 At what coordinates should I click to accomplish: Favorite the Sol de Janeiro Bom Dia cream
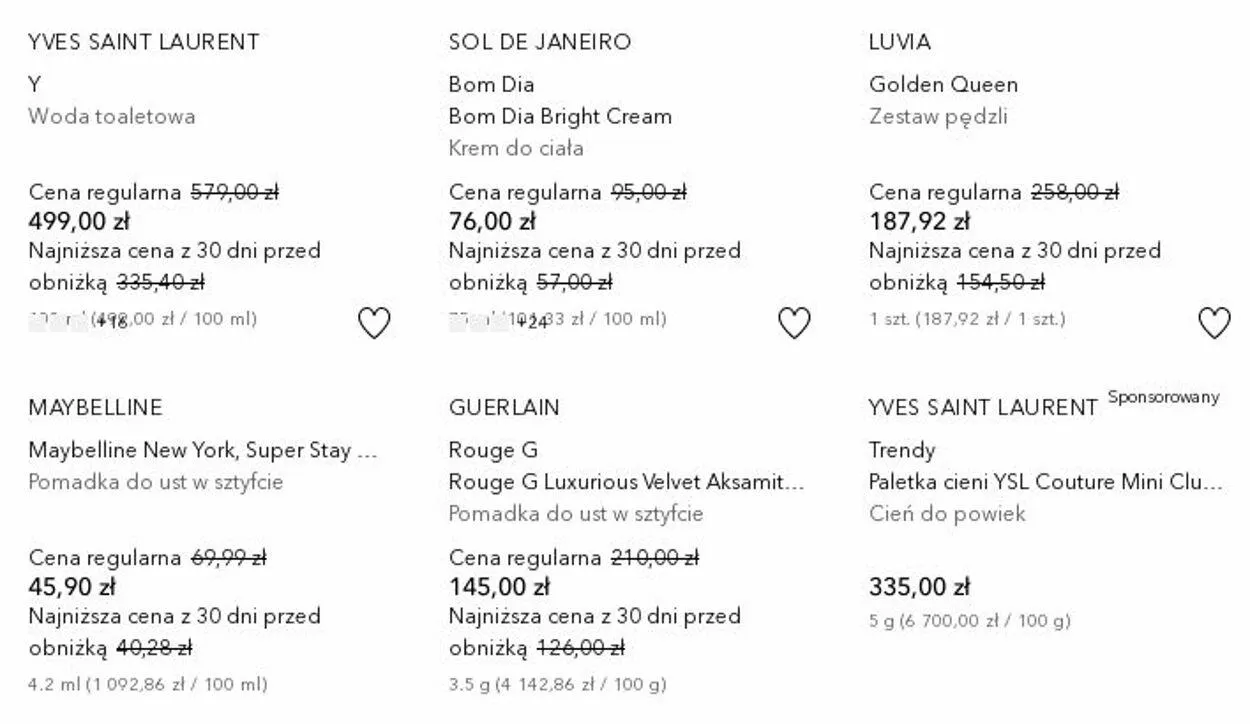click(794, 323)
